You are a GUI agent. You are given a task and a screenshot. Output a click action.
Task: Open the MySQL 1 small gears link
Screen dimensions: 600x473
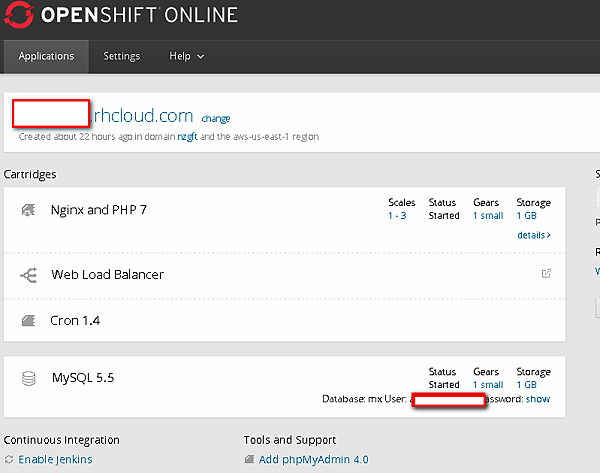(x=488, y=385)
